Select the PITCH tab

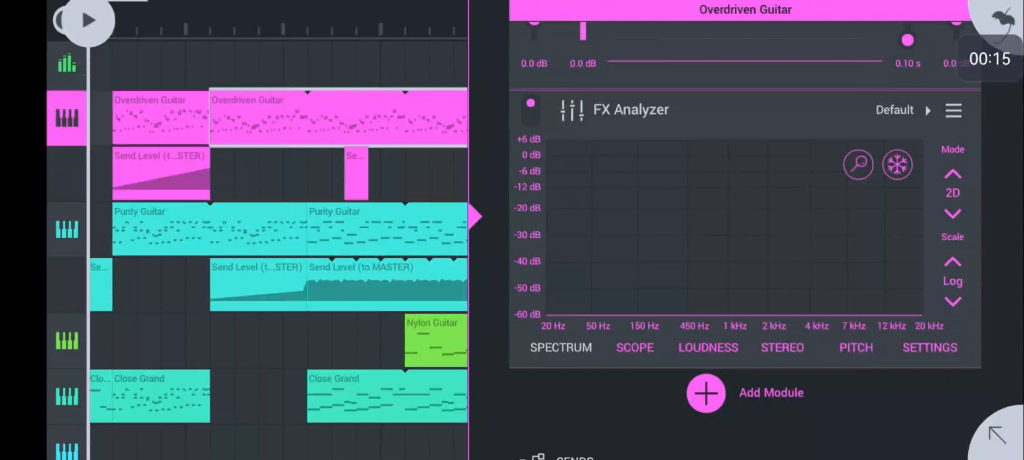pos(856,348)
